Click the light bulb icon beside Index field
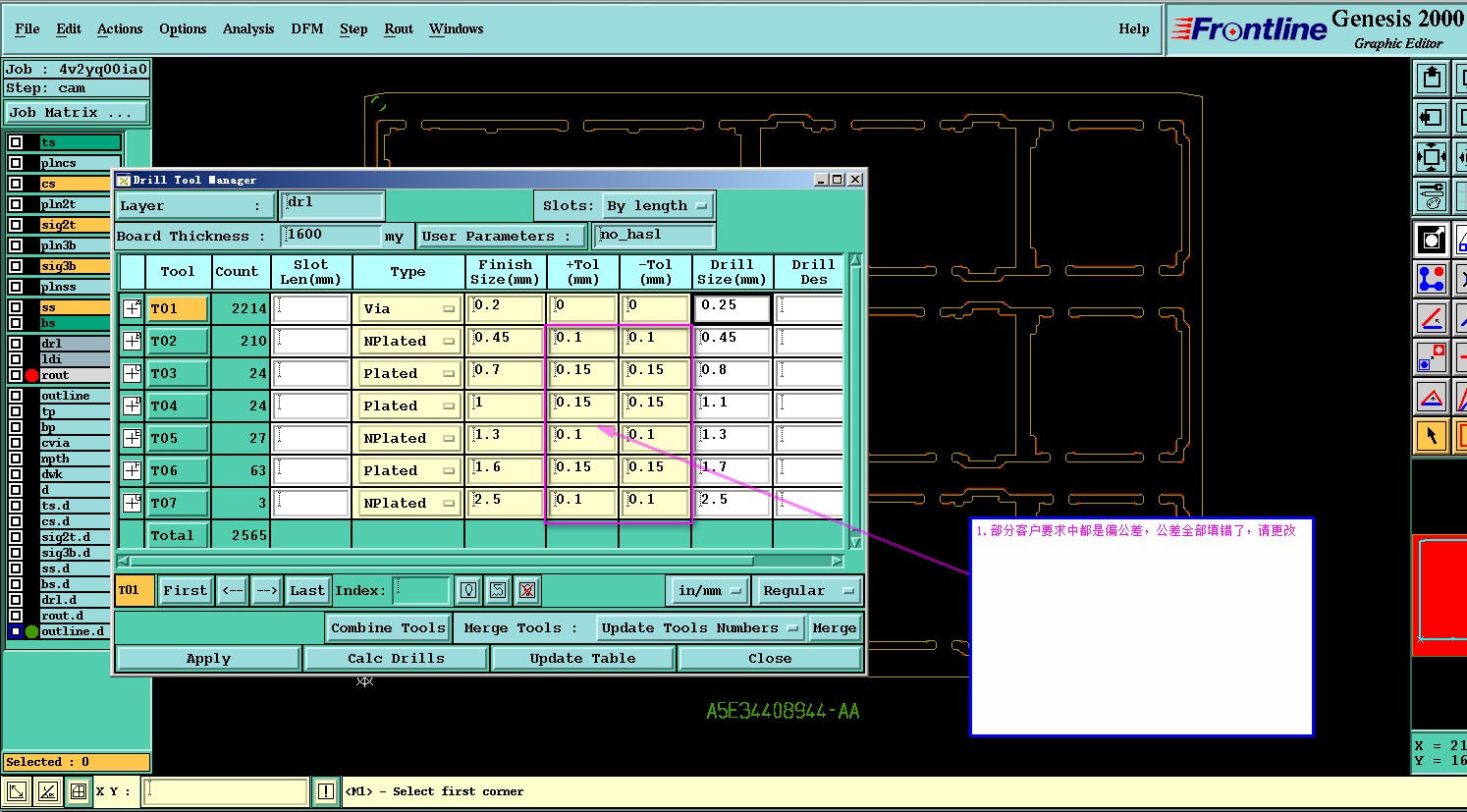This screenshot has height=812, width=1467. (468, 590)
